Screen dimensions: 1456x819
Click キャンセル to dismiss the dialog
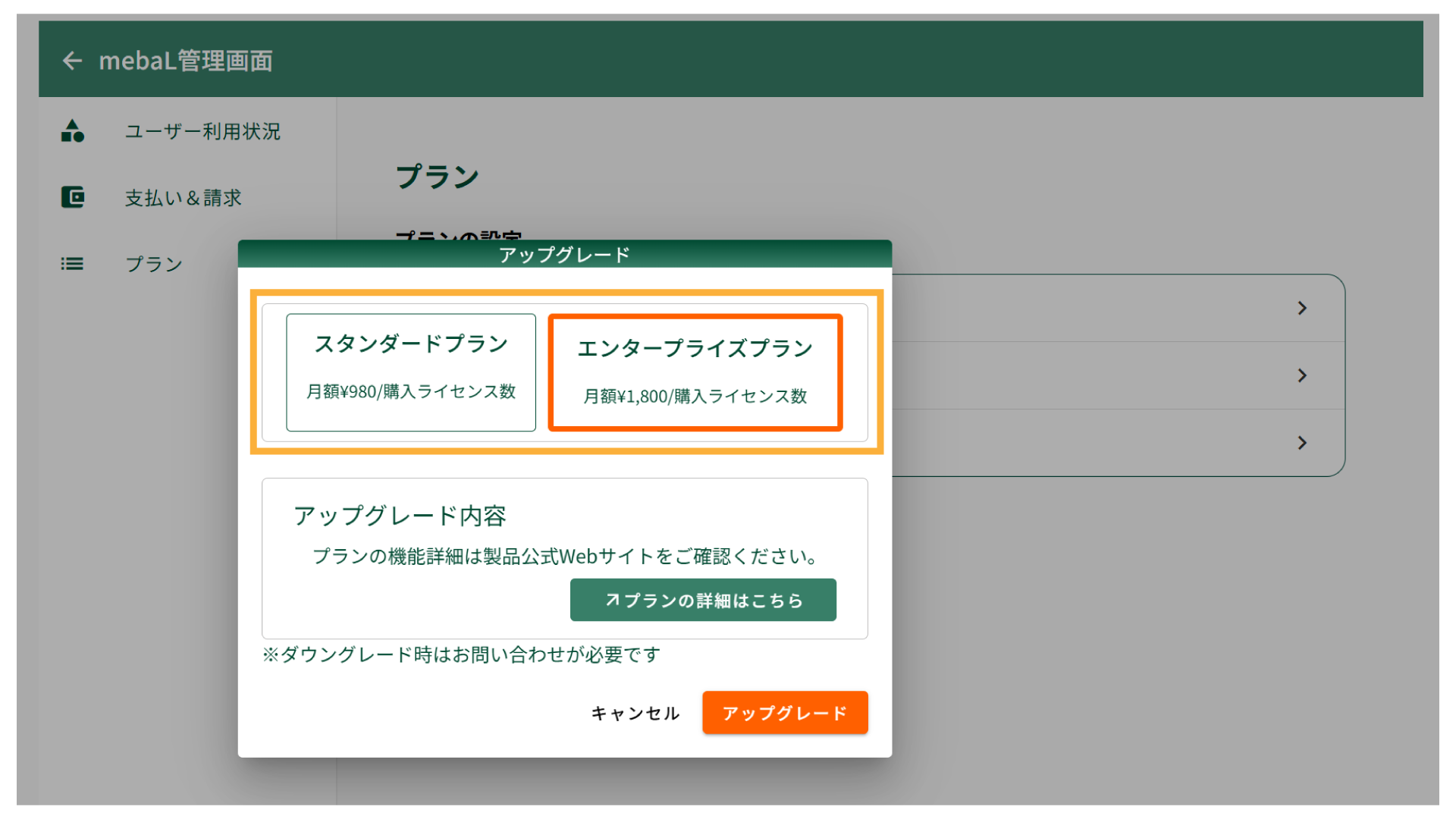(x=635, y=713)
